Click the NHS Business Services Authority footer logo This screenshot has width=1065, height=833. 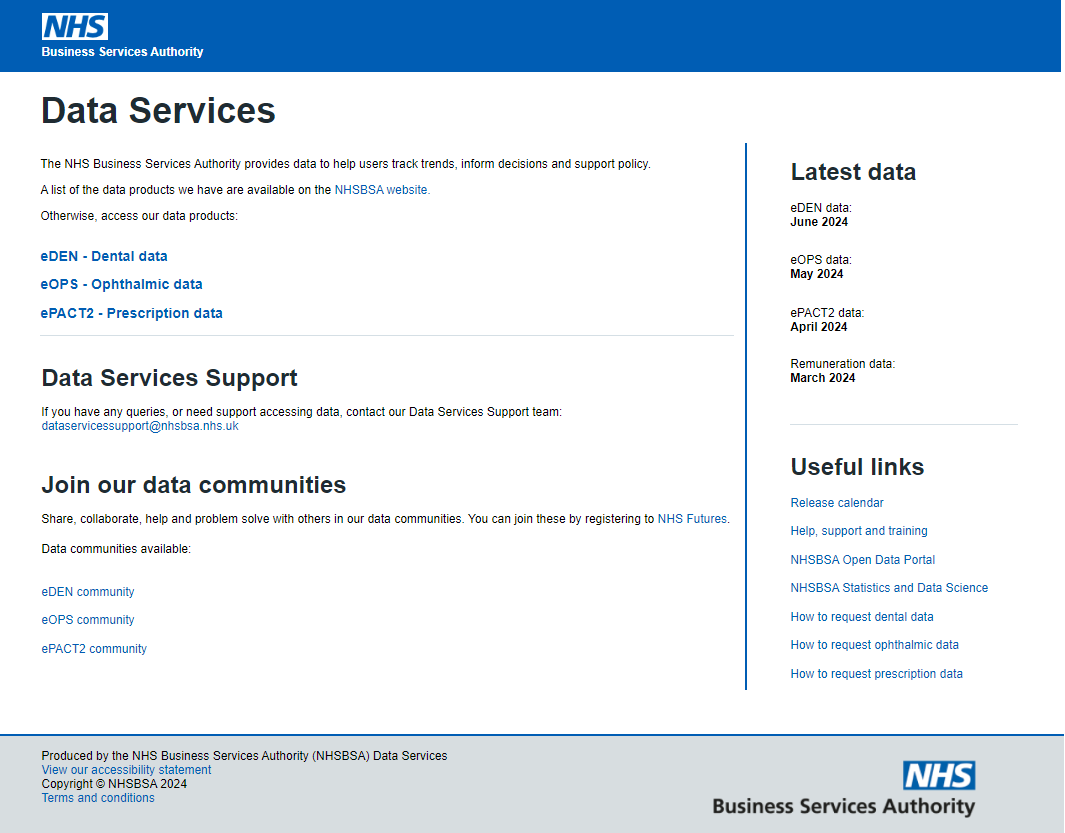(844, 788)
